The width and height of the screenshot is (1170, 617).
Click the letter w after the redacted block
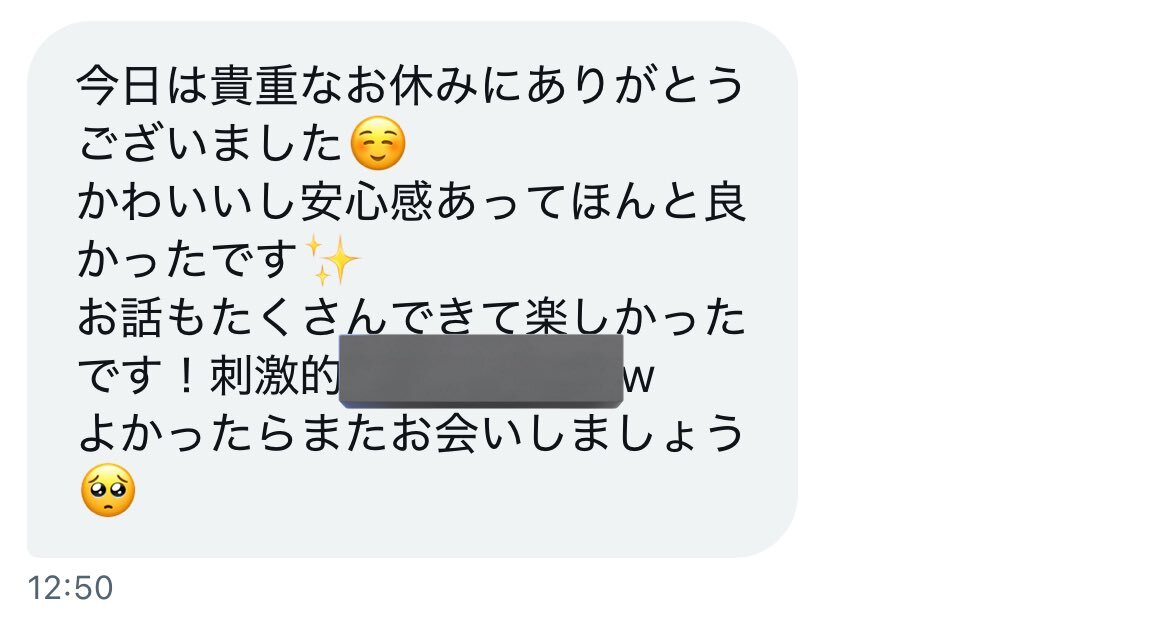[x=639, y=378]
